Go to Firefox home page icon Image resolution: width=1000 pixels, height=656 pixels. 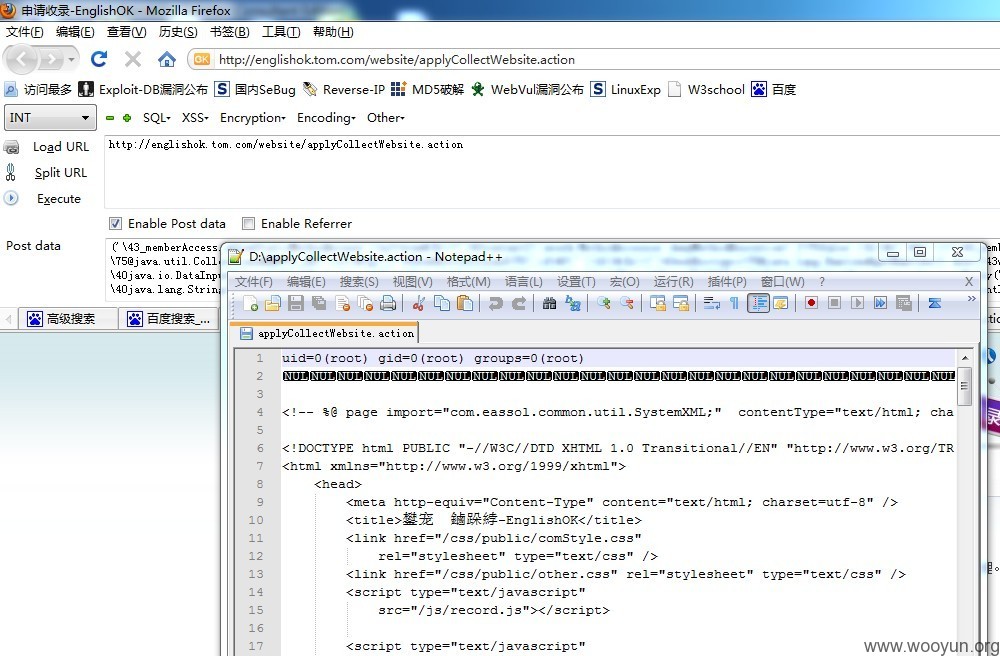[166, 60]
